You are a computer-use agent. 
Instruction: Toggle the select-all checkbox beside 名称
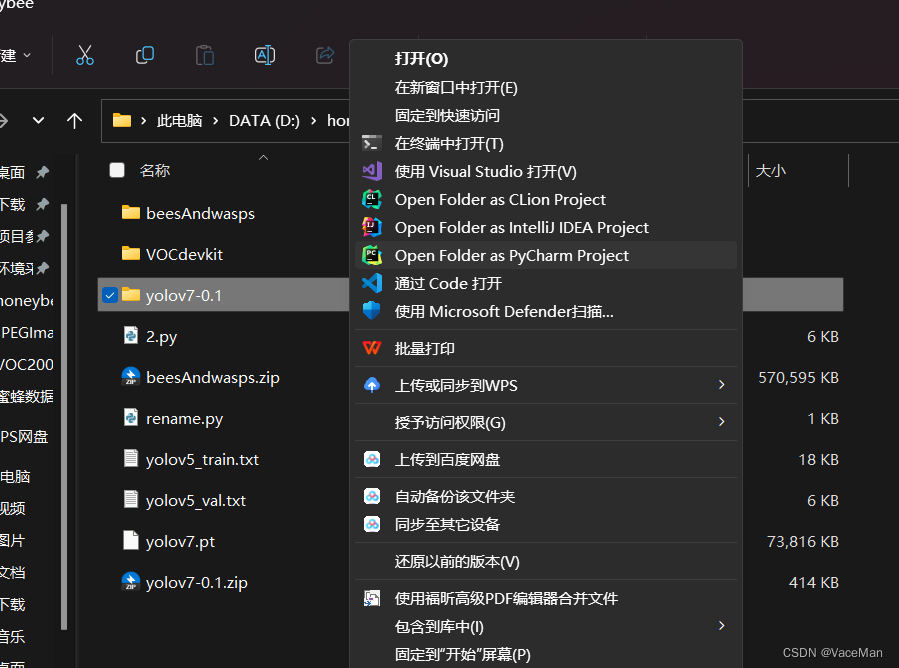[117, 170]
